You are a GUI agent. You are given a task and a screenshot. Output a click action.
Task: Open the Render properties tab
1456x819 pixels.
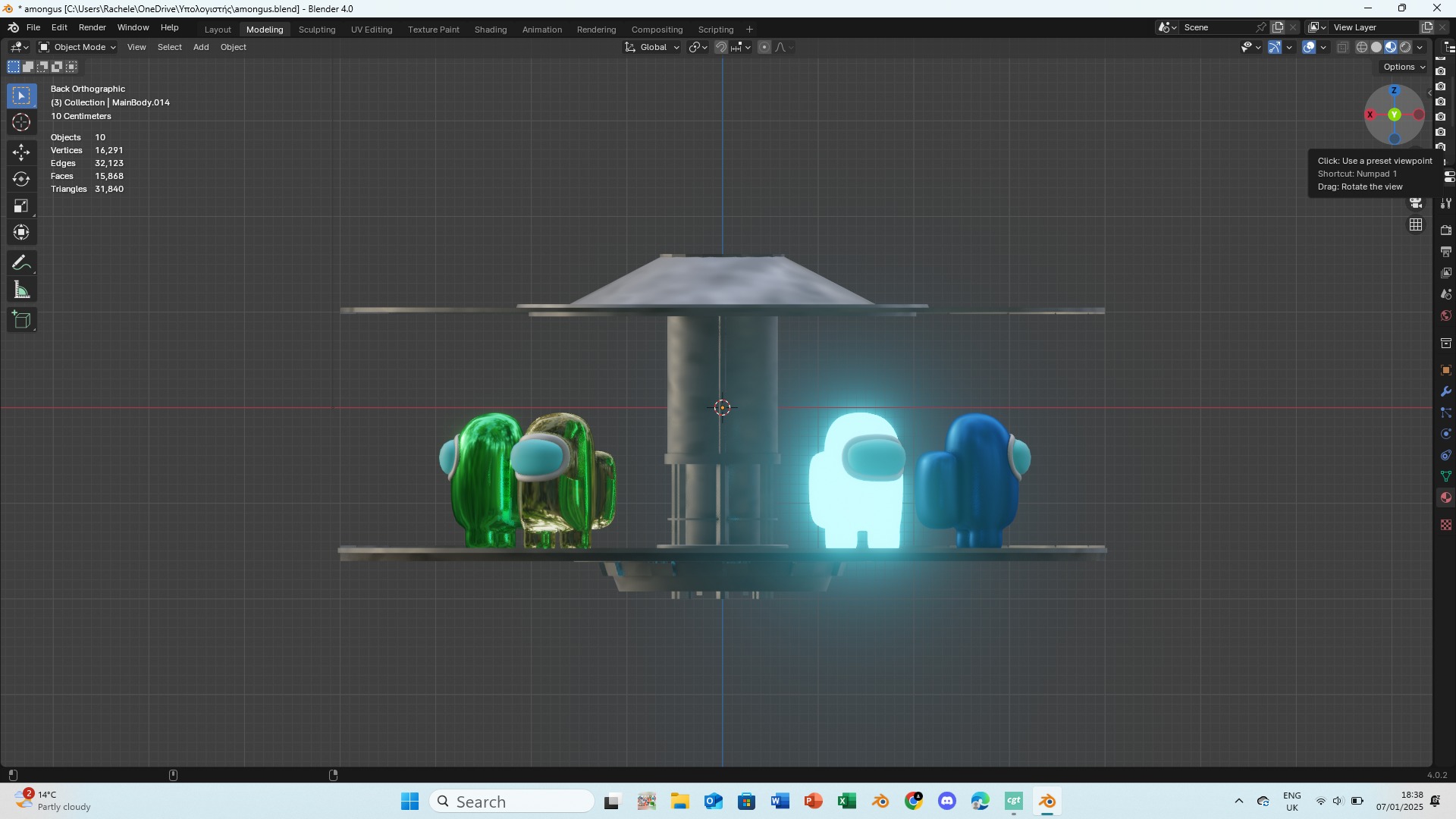(x=1446, y=231)
